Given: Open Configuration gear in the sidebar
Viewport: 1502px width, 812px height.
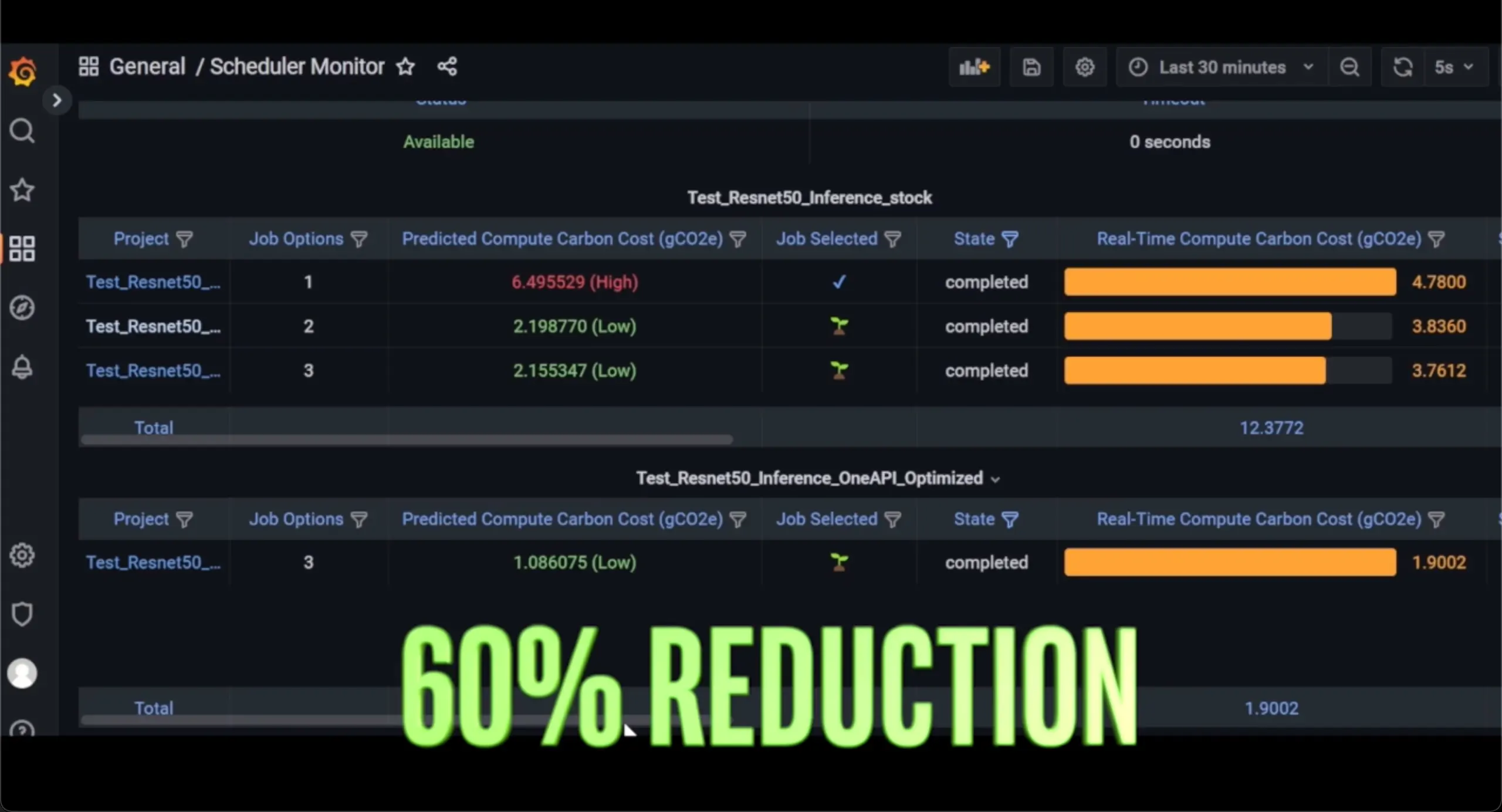Looking at the screenshot, I should [22, 555].
